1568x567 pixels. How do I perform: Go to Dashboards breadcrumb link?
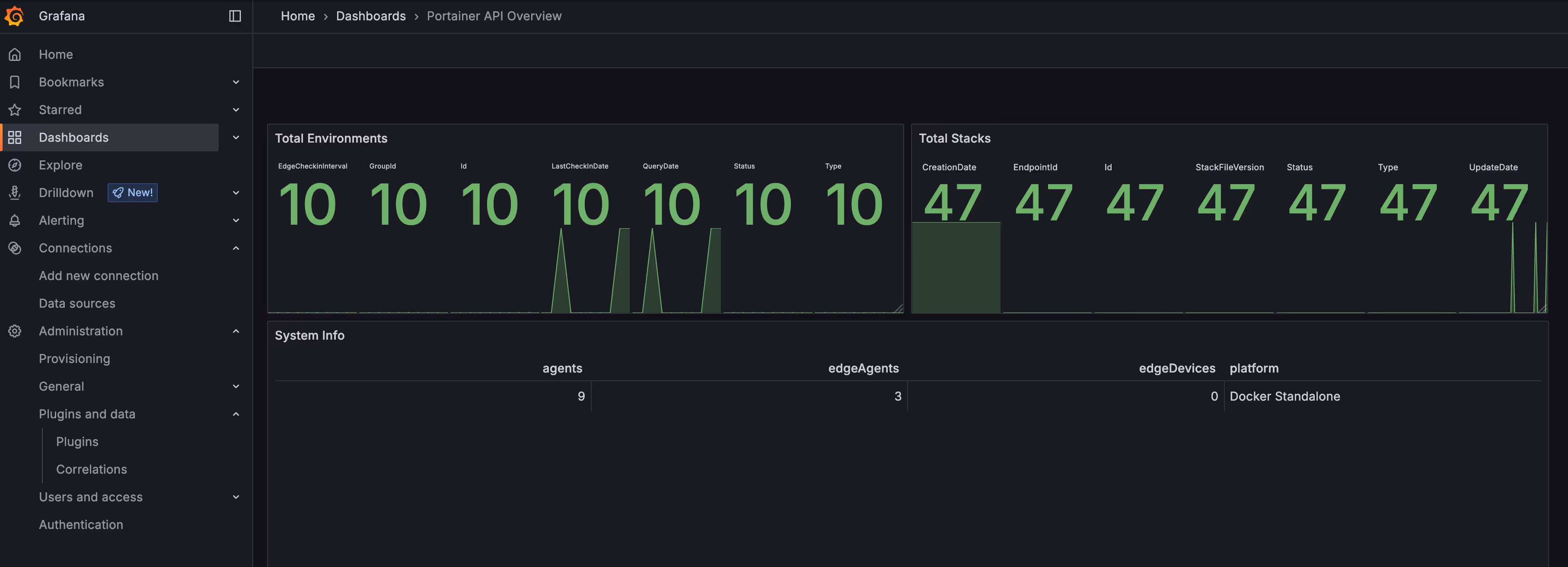click(371, 16)
